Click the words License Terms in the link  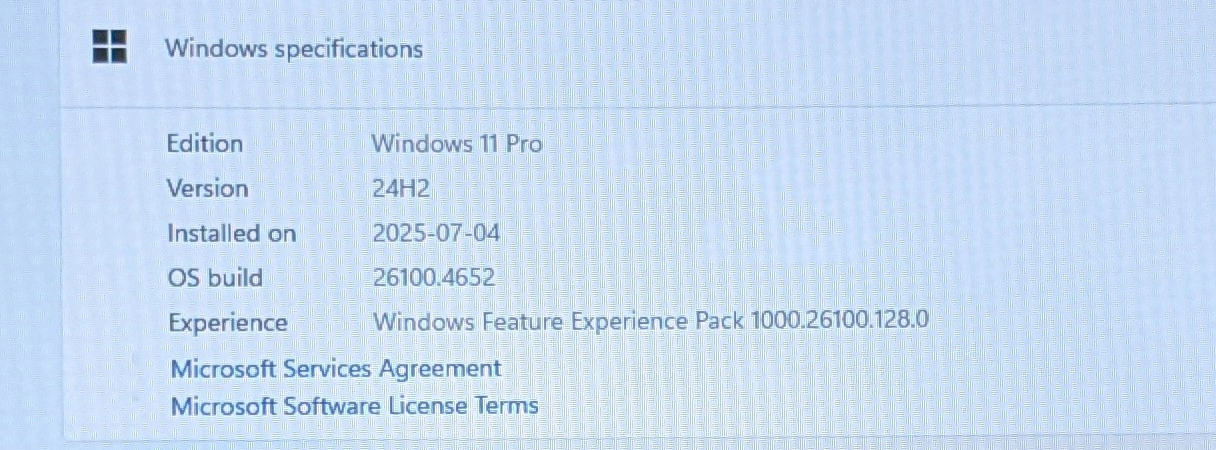pos(463,406)
